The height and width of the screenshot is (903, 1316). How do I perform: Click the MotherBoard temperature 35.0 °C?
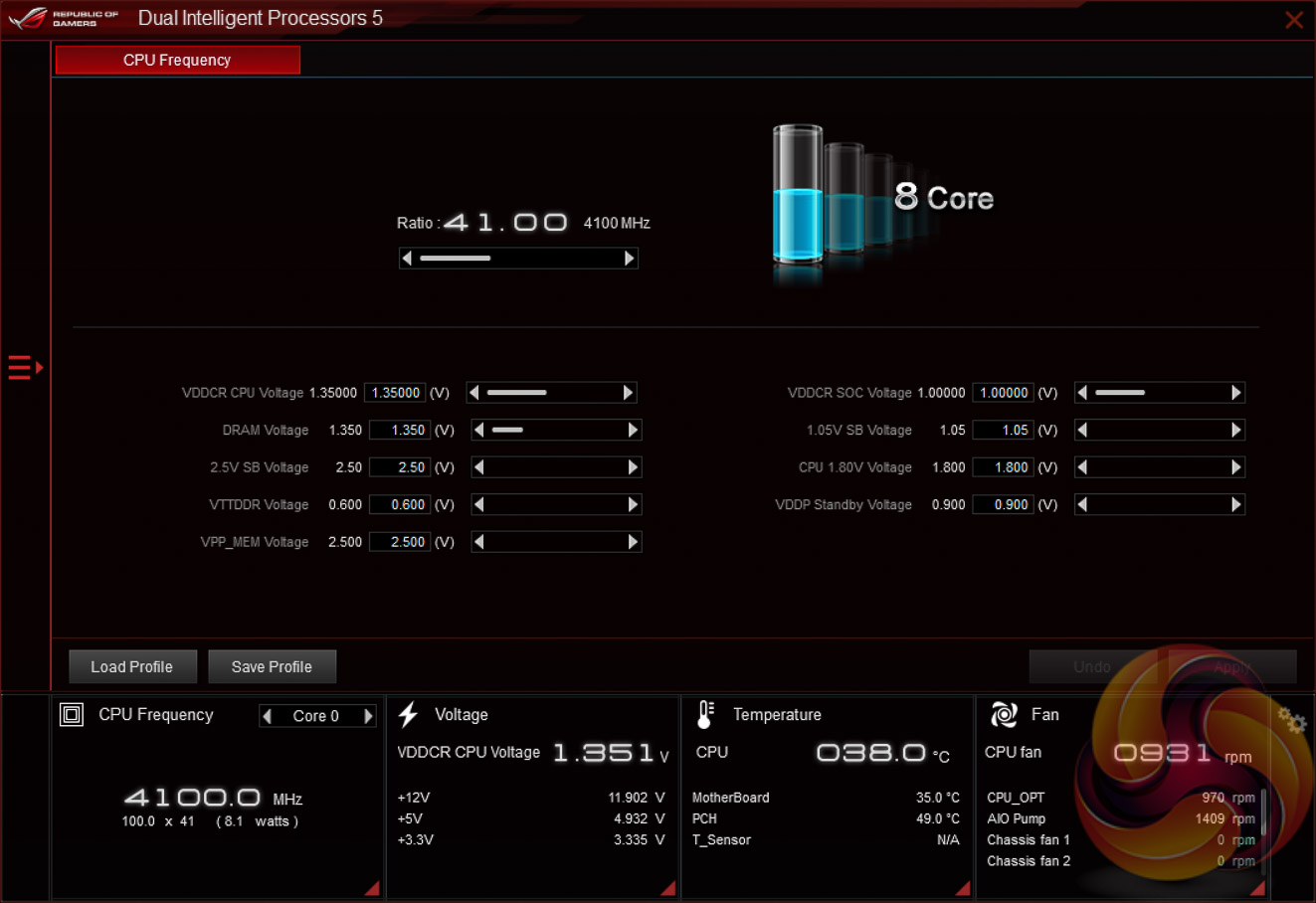[938, 798]
